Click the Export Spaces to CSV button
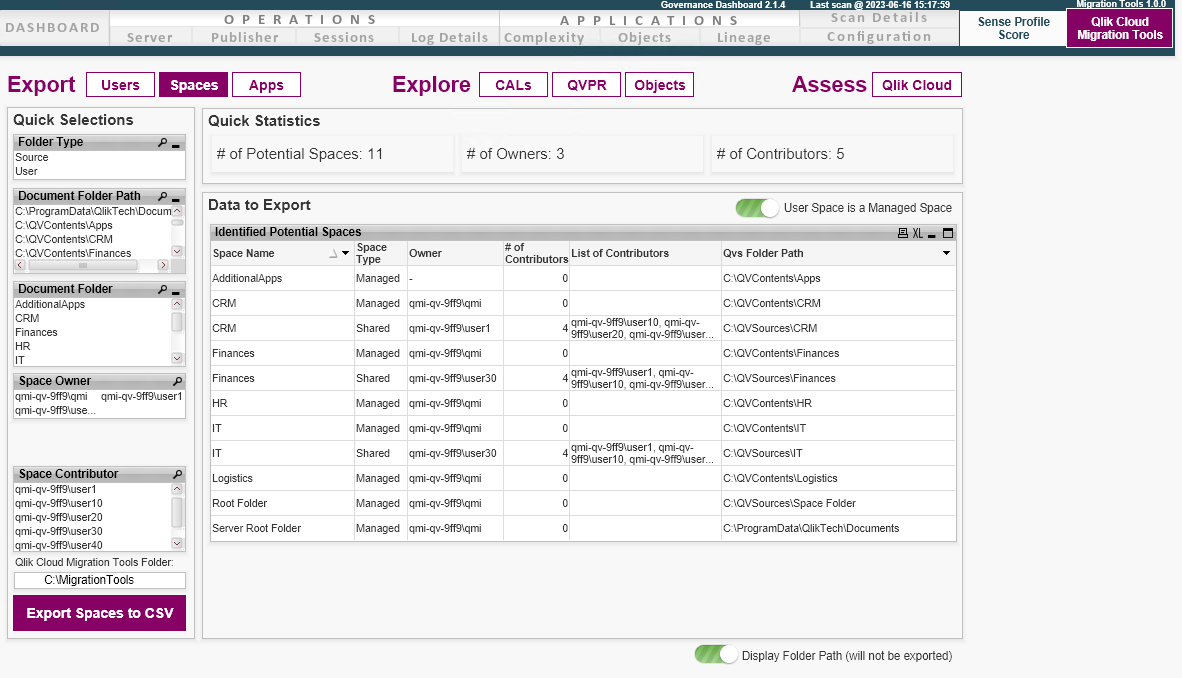The height and width of the screenshot is (678, 1182). point(99,612)
